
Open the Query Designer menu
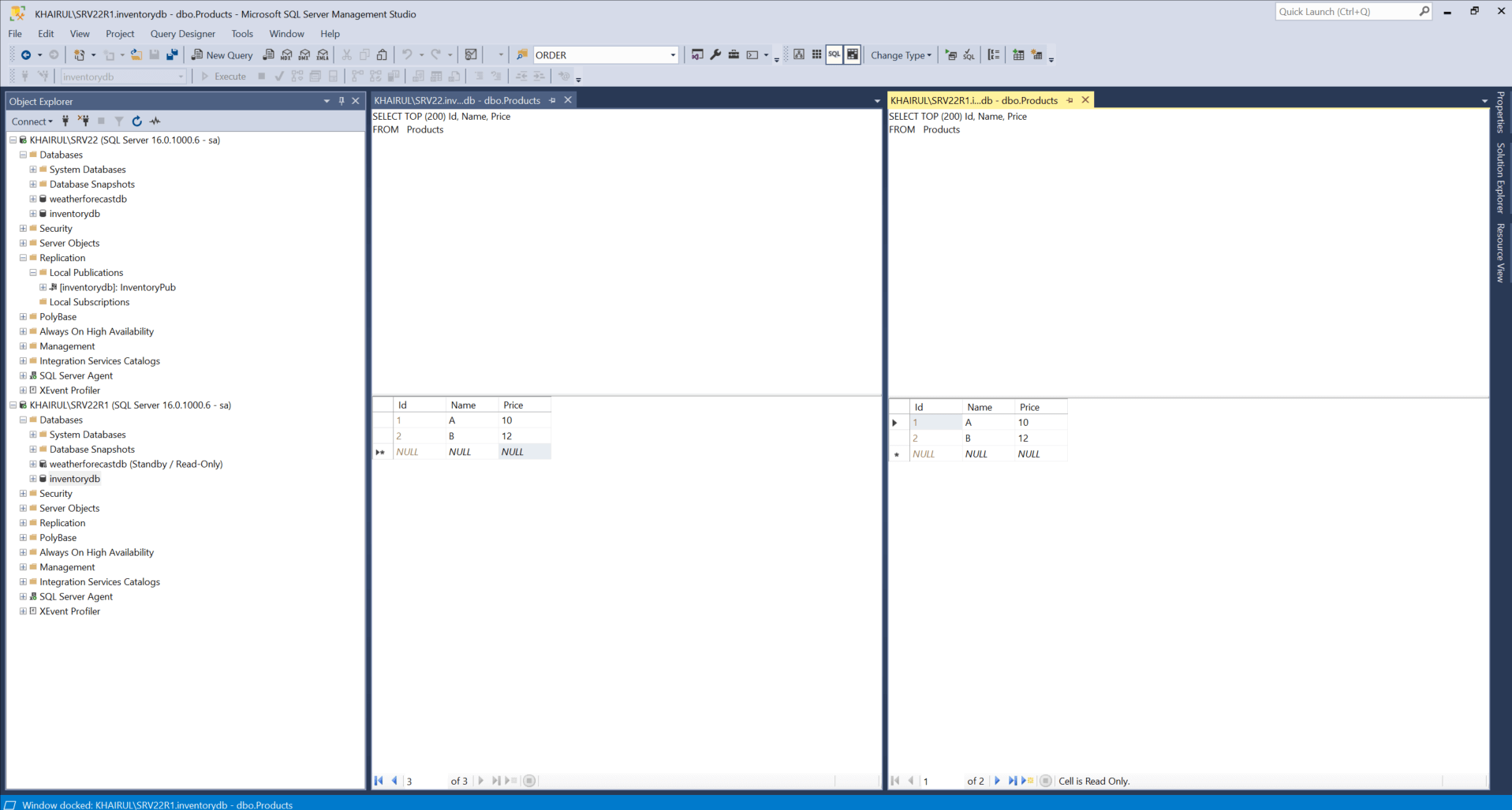coord(182,34)
